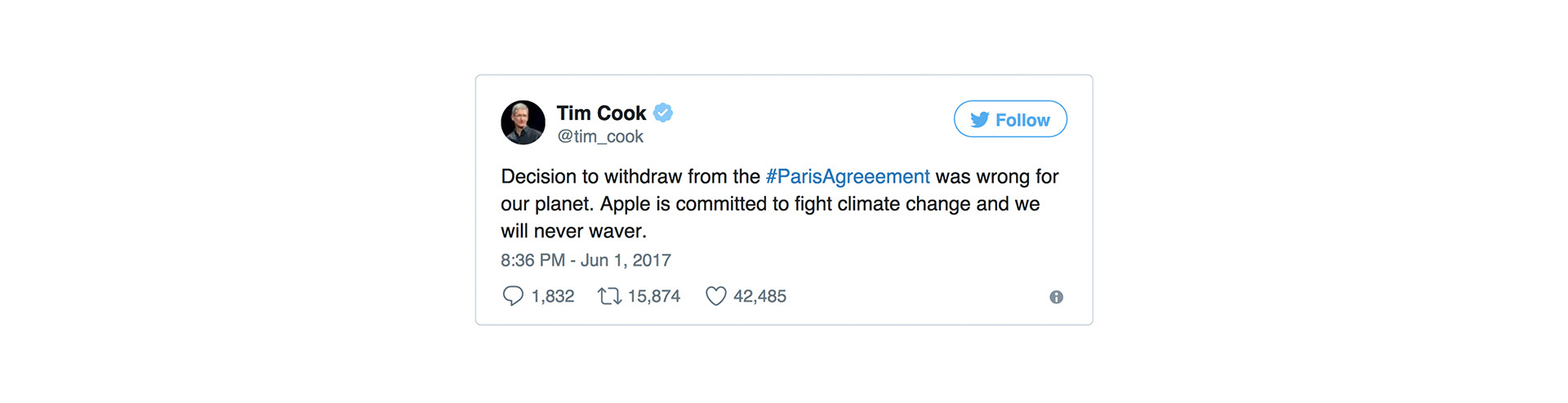Click the "will never waver." tweet text
This screenshot has width=1568, height=403.
(x=573, y=232)
